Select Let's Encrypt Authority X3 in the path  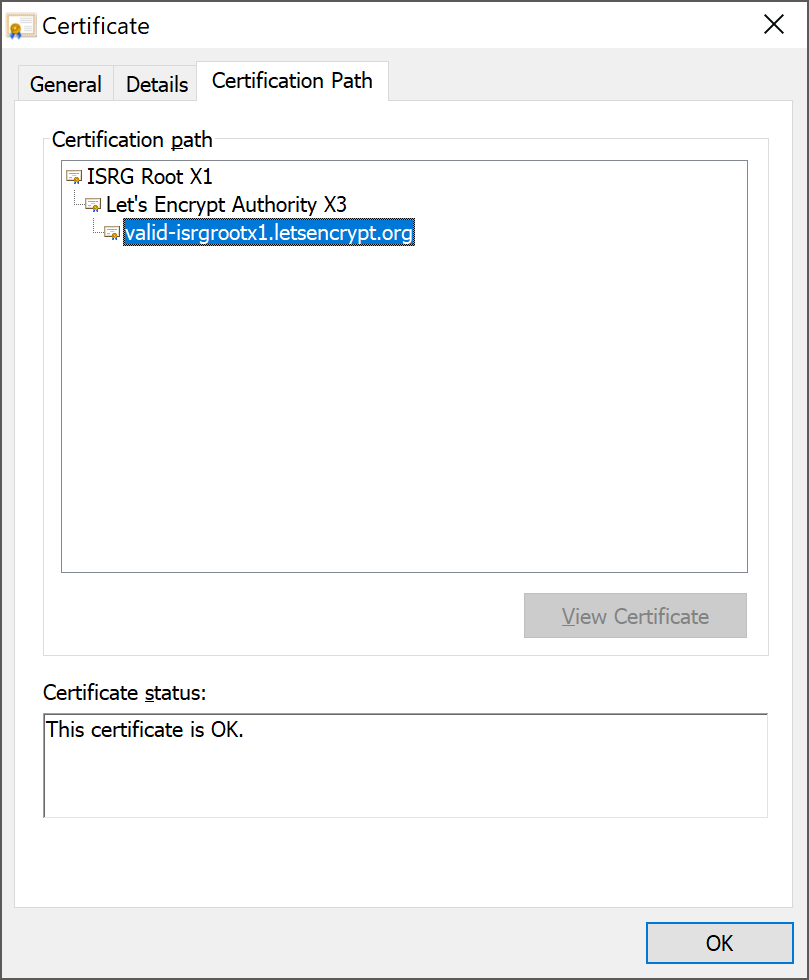click(226, 204)
